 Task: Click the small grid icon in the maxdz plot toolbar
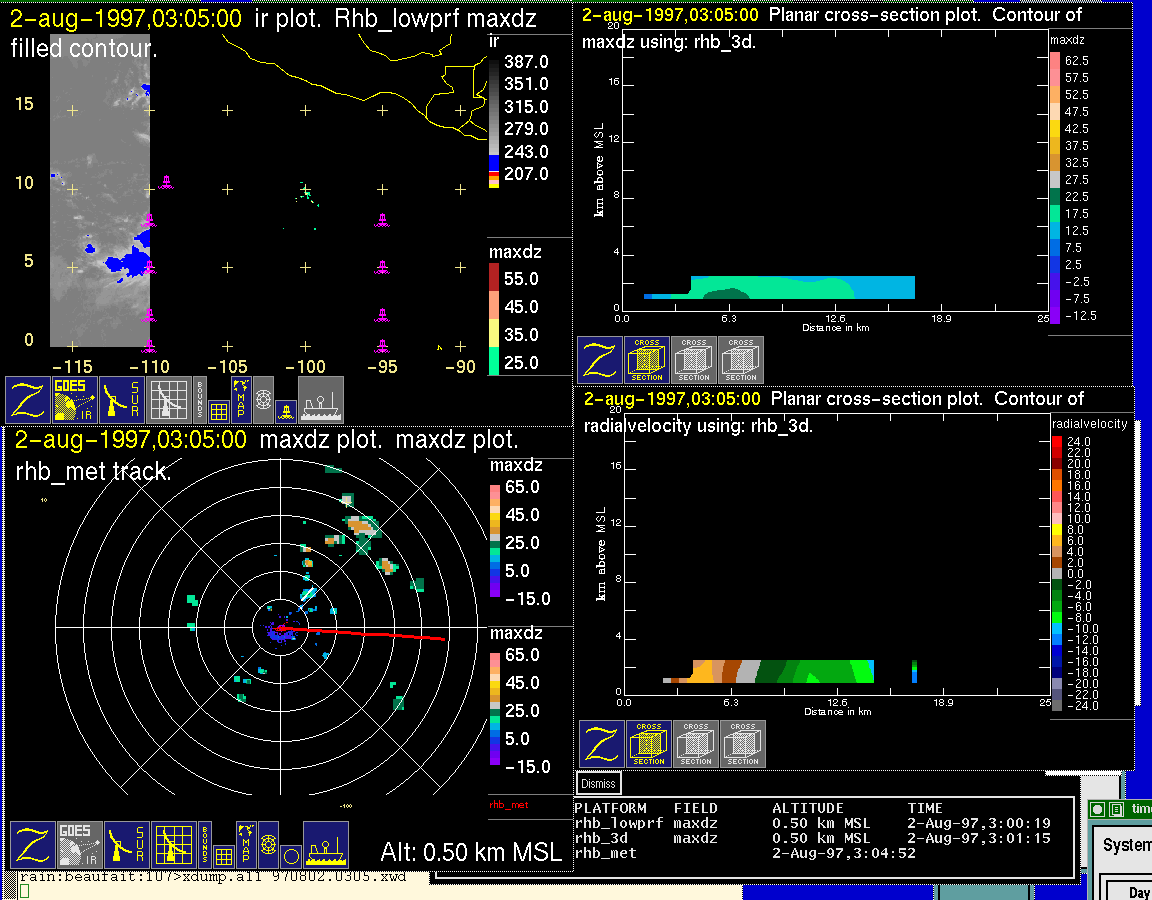pos(224,856)
